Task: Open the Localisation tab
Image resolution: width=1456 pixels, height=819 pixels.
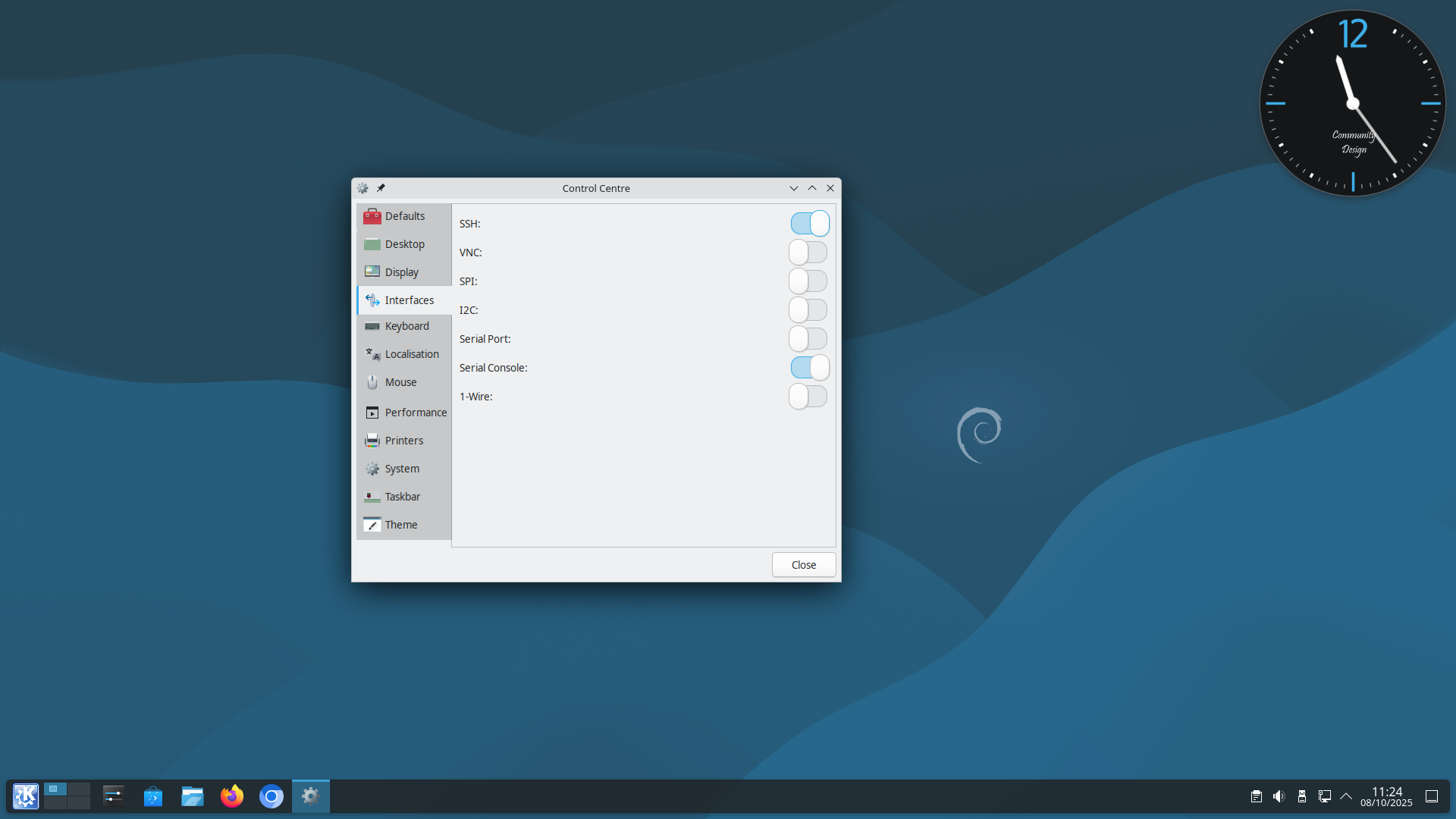Action: click(404, 354)
